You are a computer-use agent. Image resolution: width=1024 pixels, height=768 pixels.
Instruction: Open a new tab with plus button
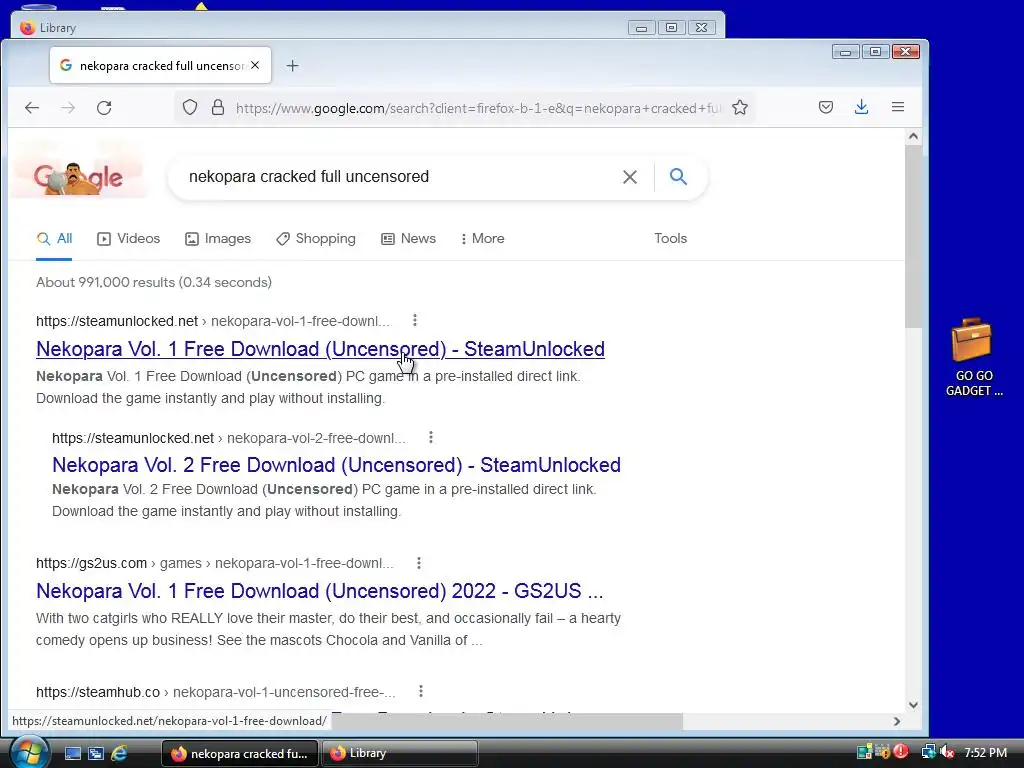[293, 65]
